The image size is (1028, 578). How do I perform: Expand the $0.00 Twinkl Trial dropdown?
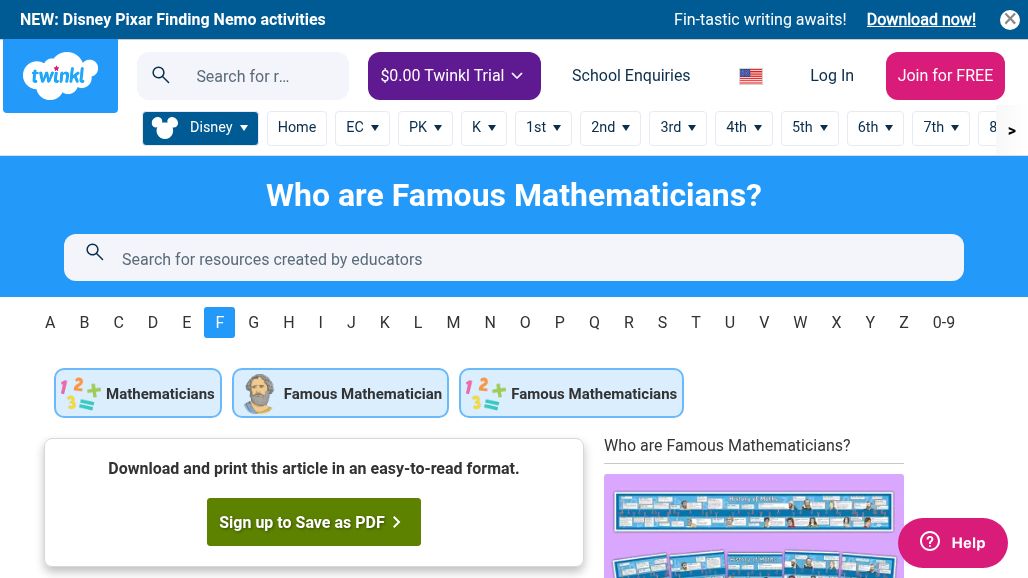[454, 76]
